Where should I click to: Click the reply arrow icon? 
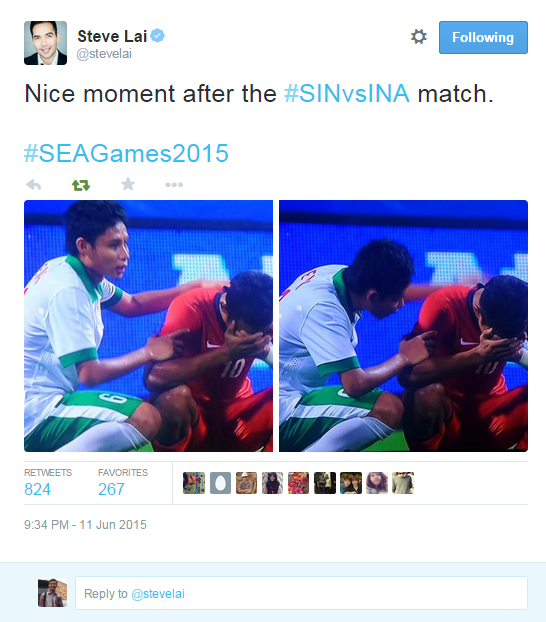[34, 184]
